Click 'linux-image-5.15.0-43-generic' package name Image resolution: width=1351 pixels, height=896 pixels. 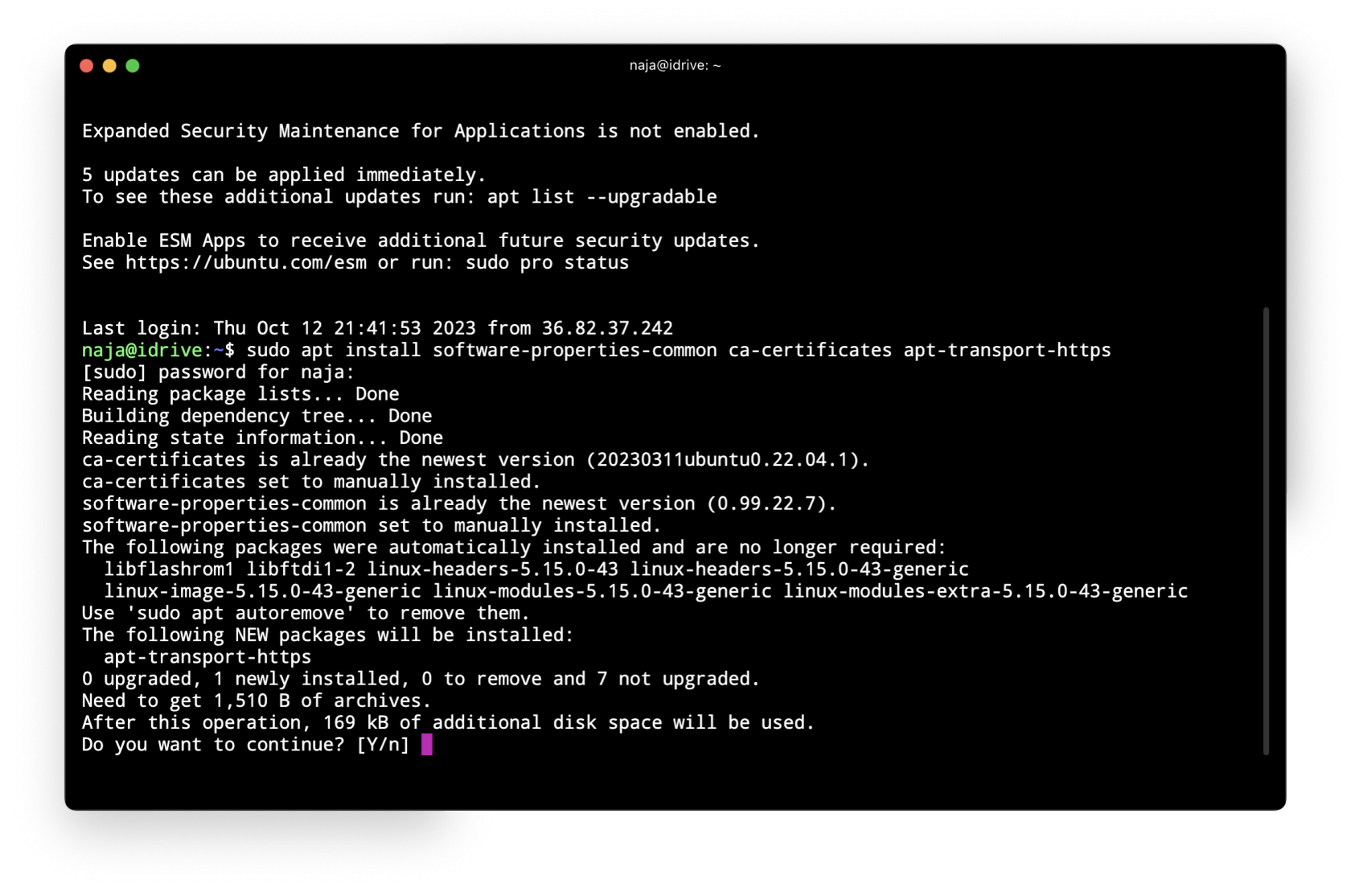click(x=262, y=591)
